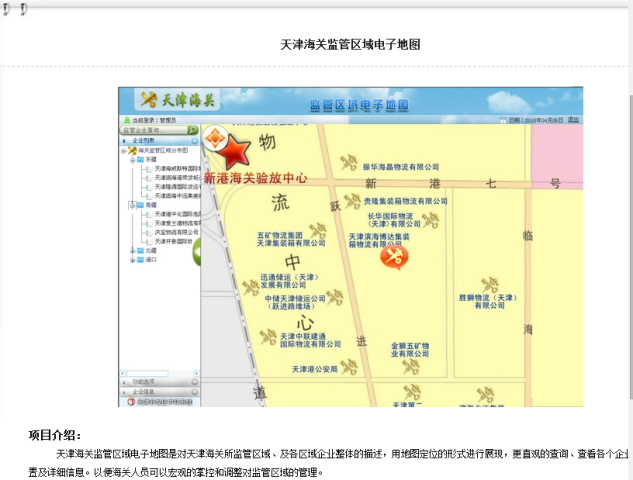Expand the 北疆 folder node
The height and width of the screenshot is (480, 633).
click(x=132, y=251)
